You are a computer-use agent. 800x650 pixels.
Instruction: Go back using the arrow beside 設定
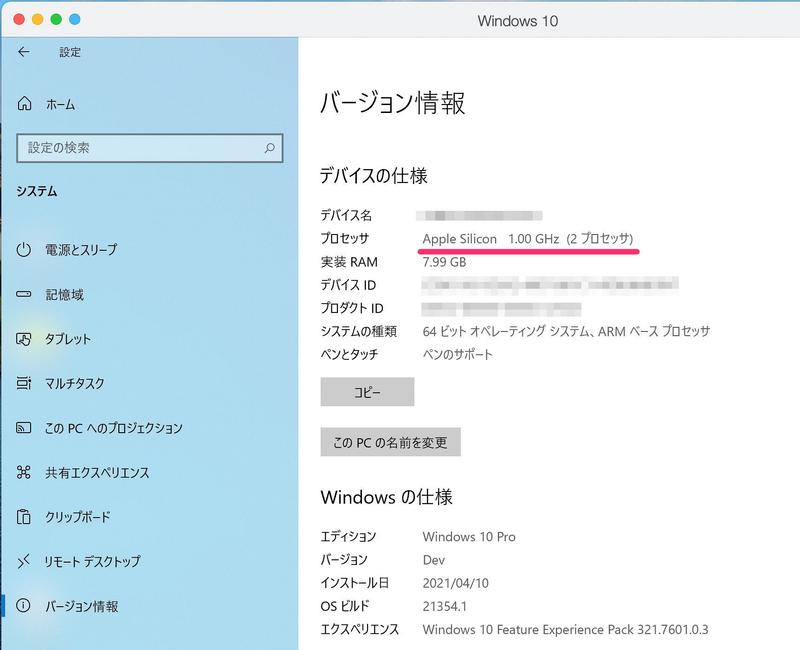[x=23, y=52]
